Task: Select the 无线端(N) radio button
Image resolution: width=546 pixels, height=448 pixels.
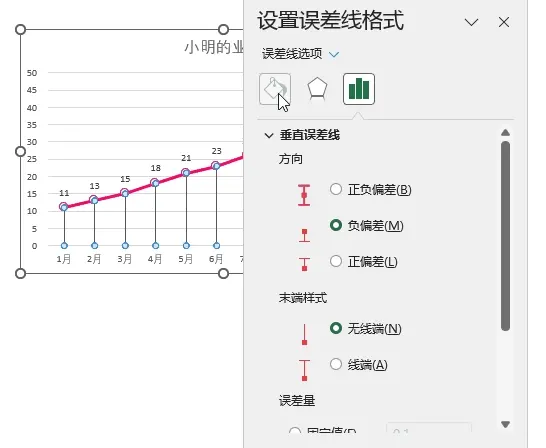Action: (336, 328)
